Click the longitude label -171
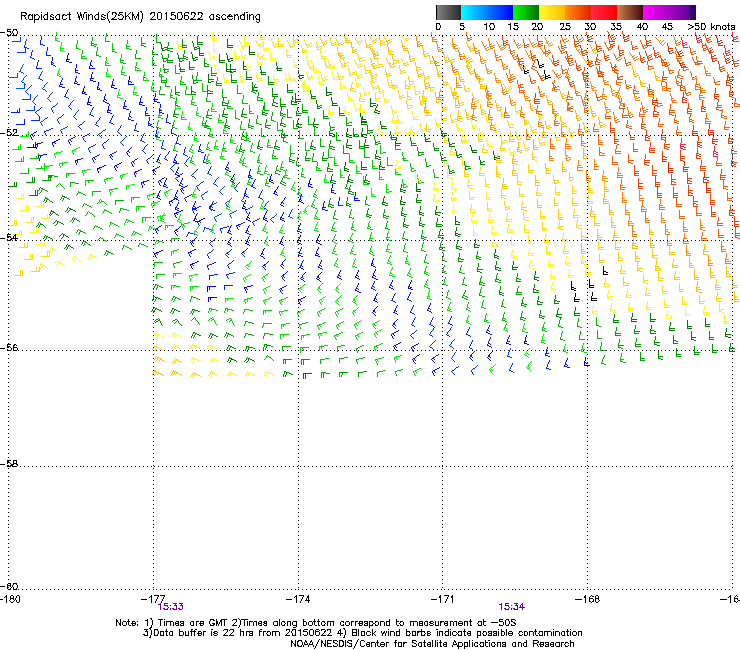The width and height of the screenshot is (740, 650). [443, 599]
